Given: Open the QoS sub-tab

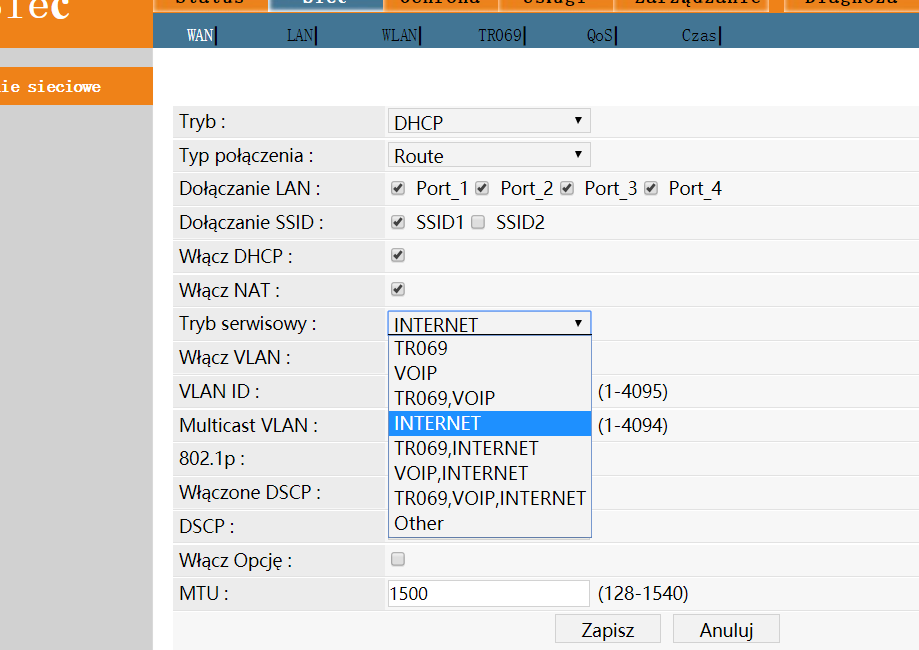Looking at the screenshot, I should click(600, 35).
